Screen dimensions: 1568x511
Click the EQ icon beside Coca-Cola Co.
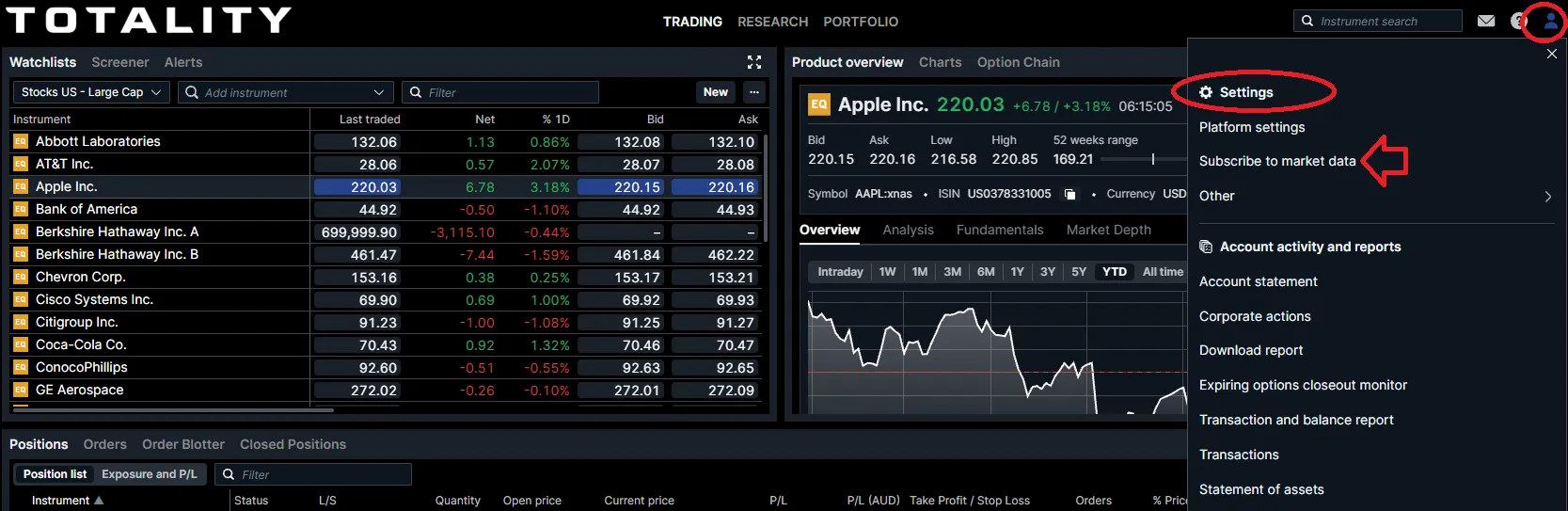[x=21, y=344]
